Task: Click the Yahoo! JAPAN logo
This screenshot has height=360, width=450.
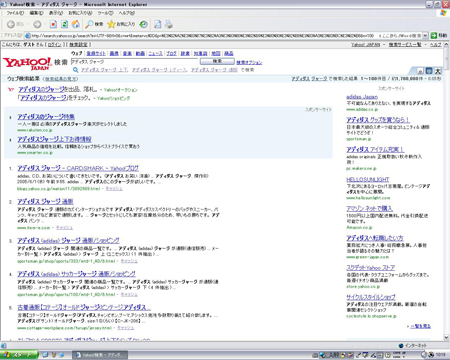Action: click(27, 63)
